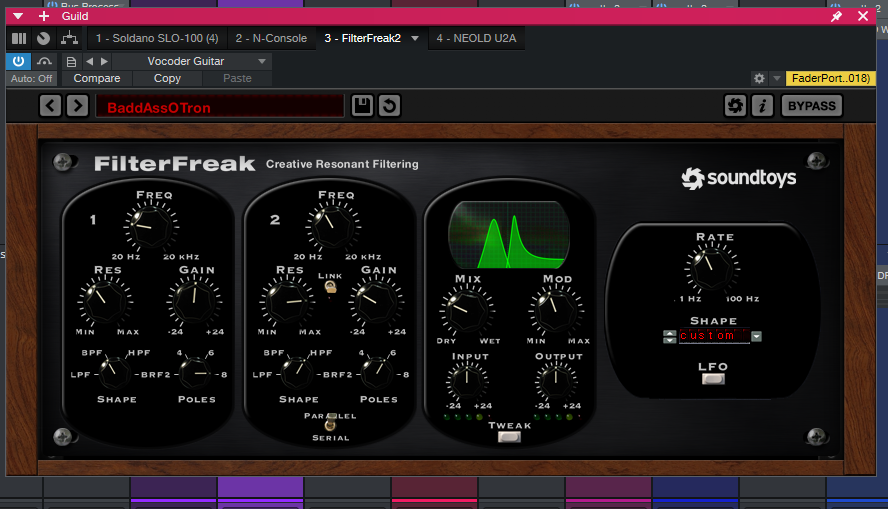The height and width of the screenshot is (509, 888).
Task: Save the preset with the floppy icon
Action: coord(362,106)
